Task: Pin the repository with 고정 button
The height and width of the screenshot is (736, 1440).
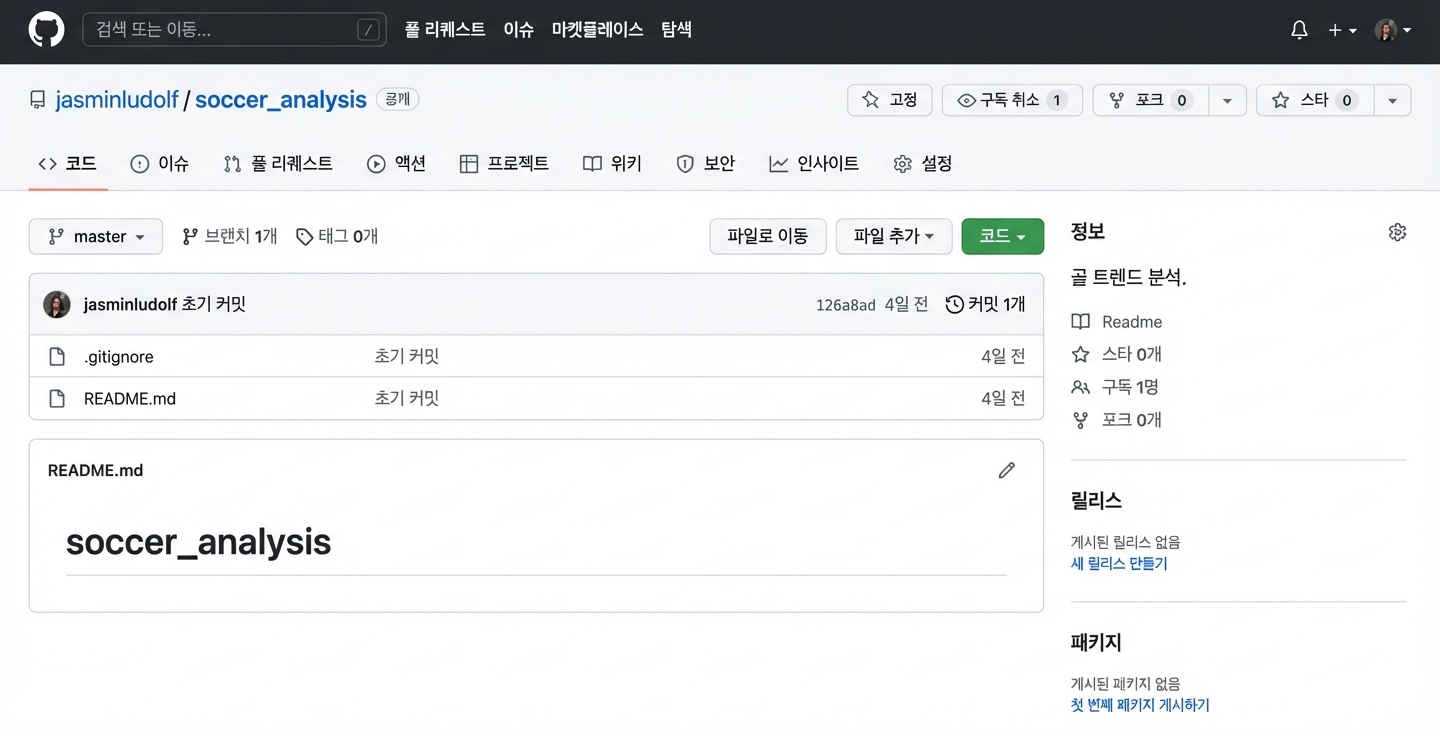Action: 890,100
